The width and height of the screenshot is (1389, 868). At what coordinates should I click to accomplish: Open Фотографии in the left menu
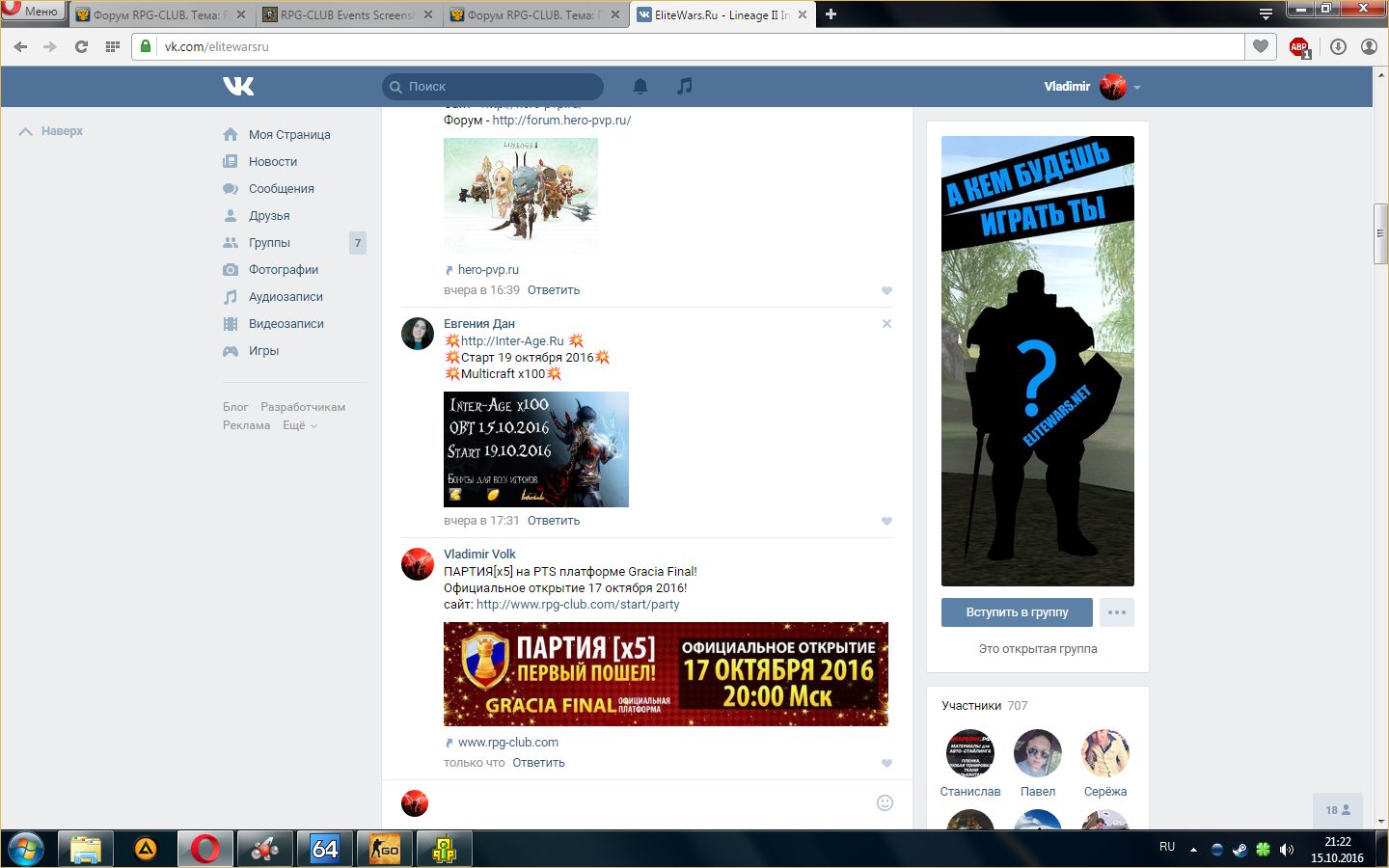(284, 270)
